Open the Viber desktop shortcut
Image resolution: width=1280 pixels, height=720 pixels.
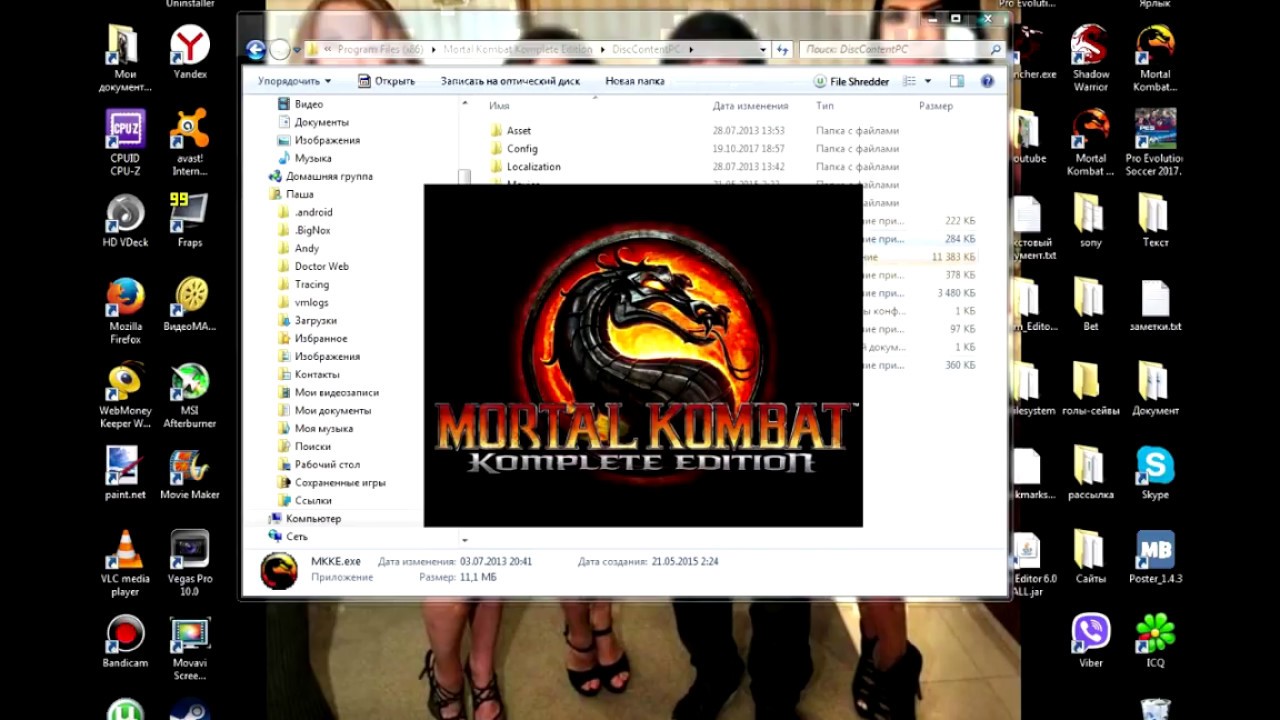point(1090,642)
